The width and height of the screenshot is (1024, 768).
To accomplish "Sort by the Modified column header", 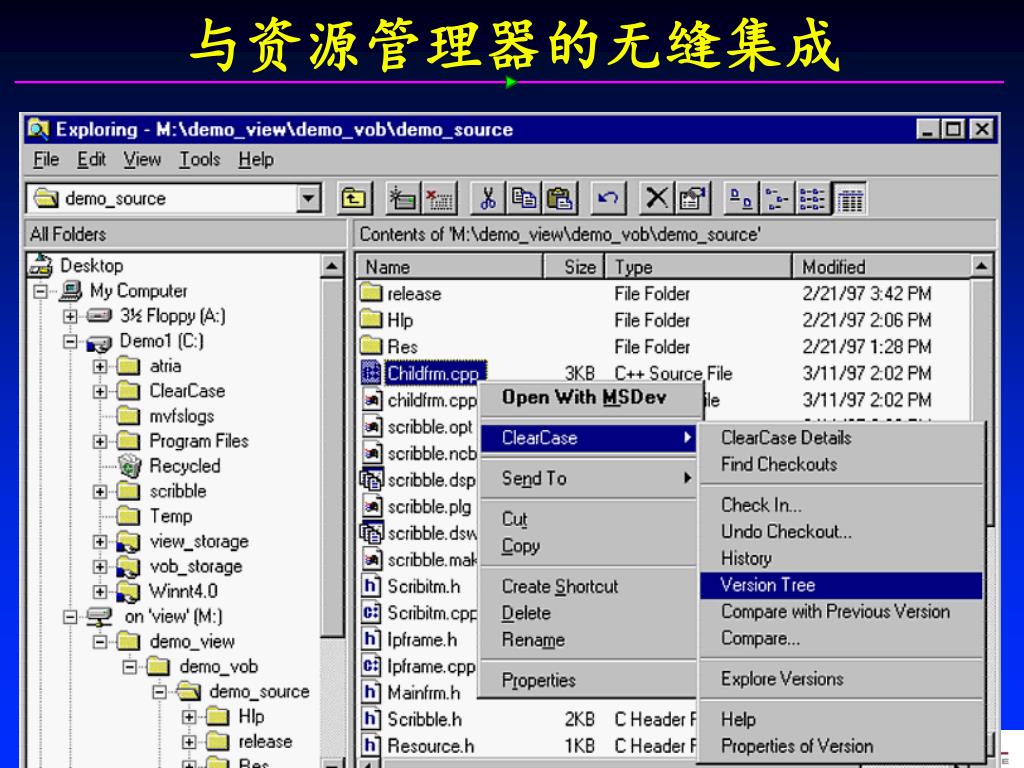I will click(x=882, y=266).
